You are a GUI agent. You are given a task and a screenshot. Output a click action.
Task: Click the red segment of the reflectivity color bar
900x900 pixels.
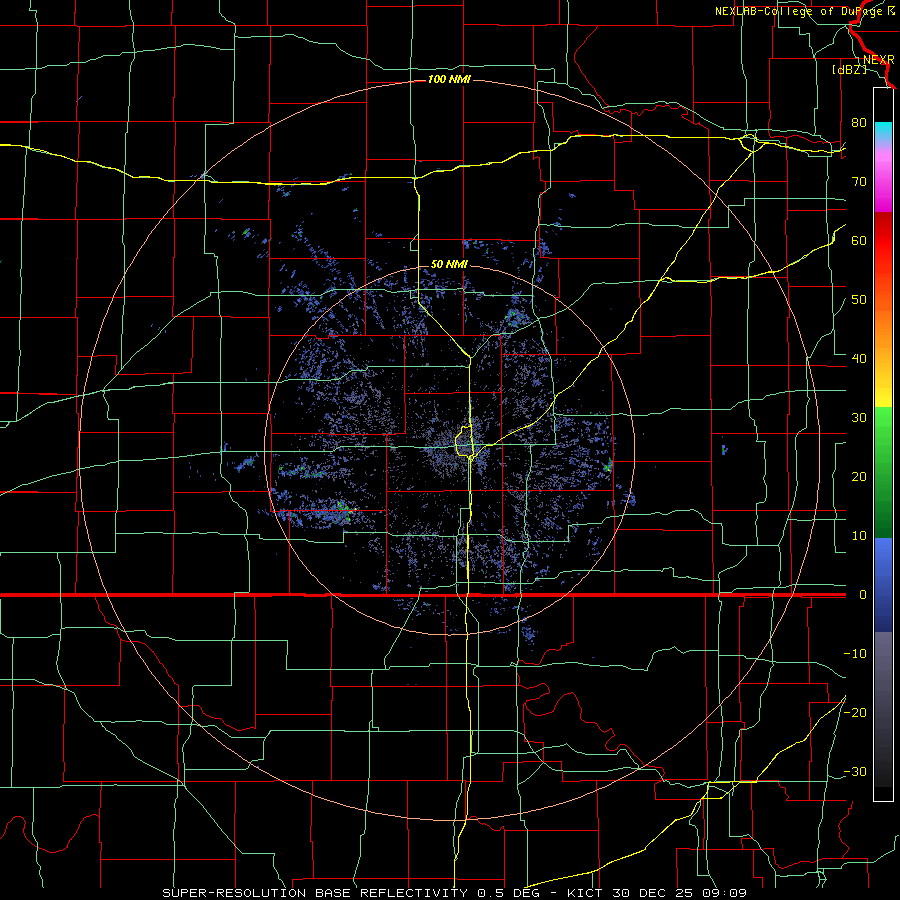click(x=883, y=241)
